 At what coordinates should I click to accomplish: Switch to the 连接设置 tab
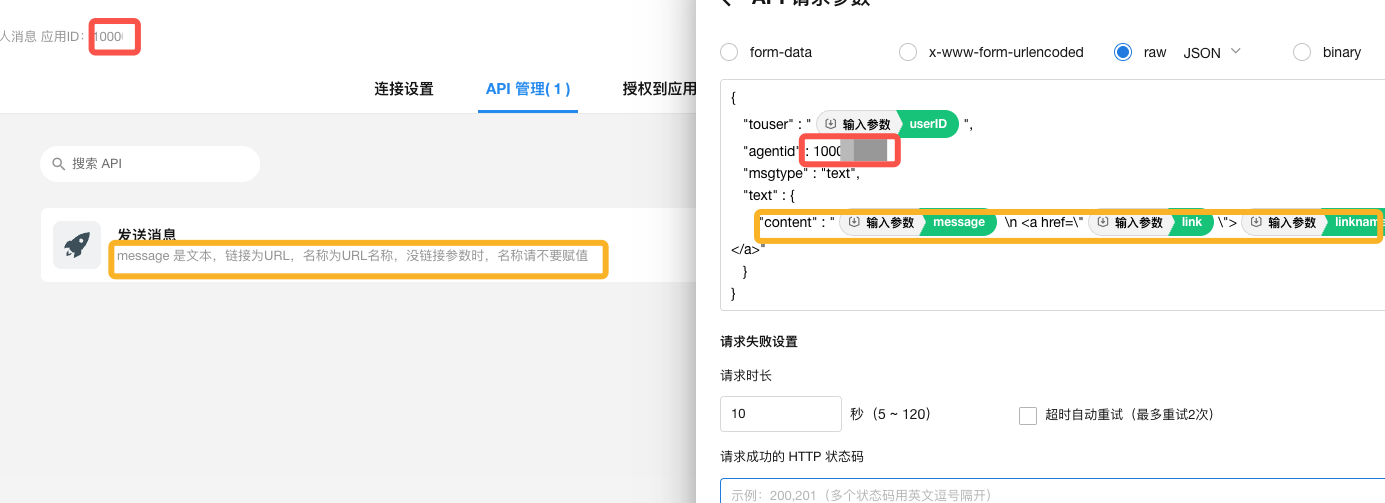click(x=404, y=89)
